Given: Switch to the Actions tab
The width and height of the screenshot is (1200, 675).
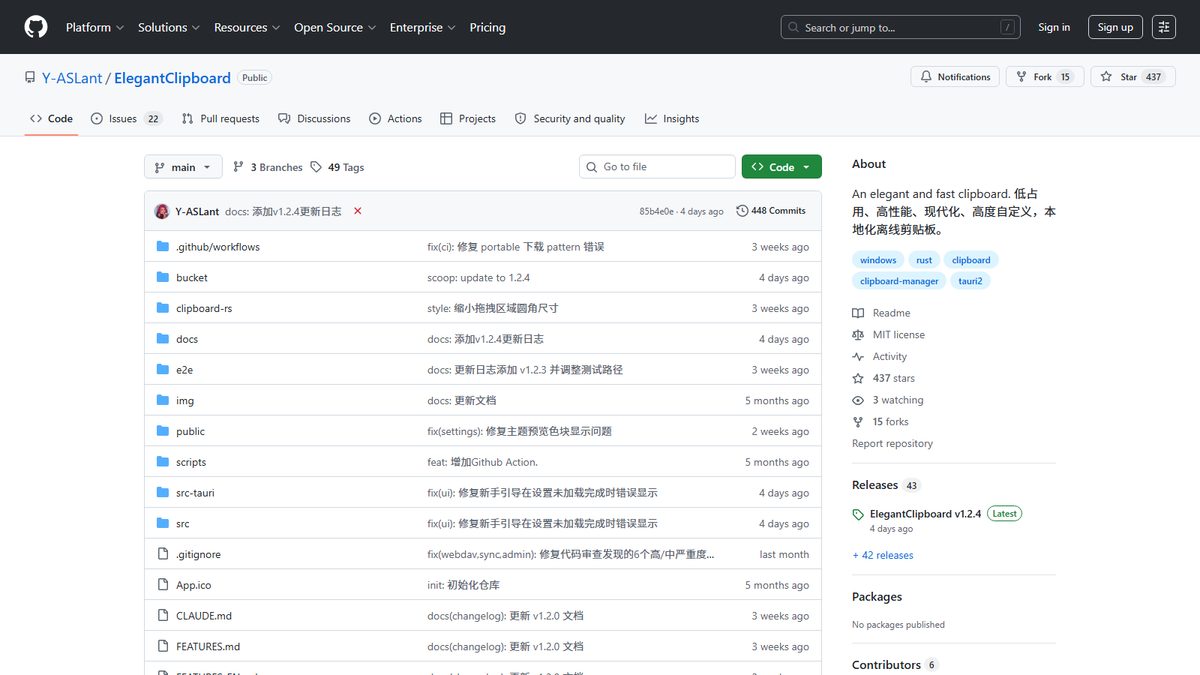Looking at the screenshot, I should point(396,118).
